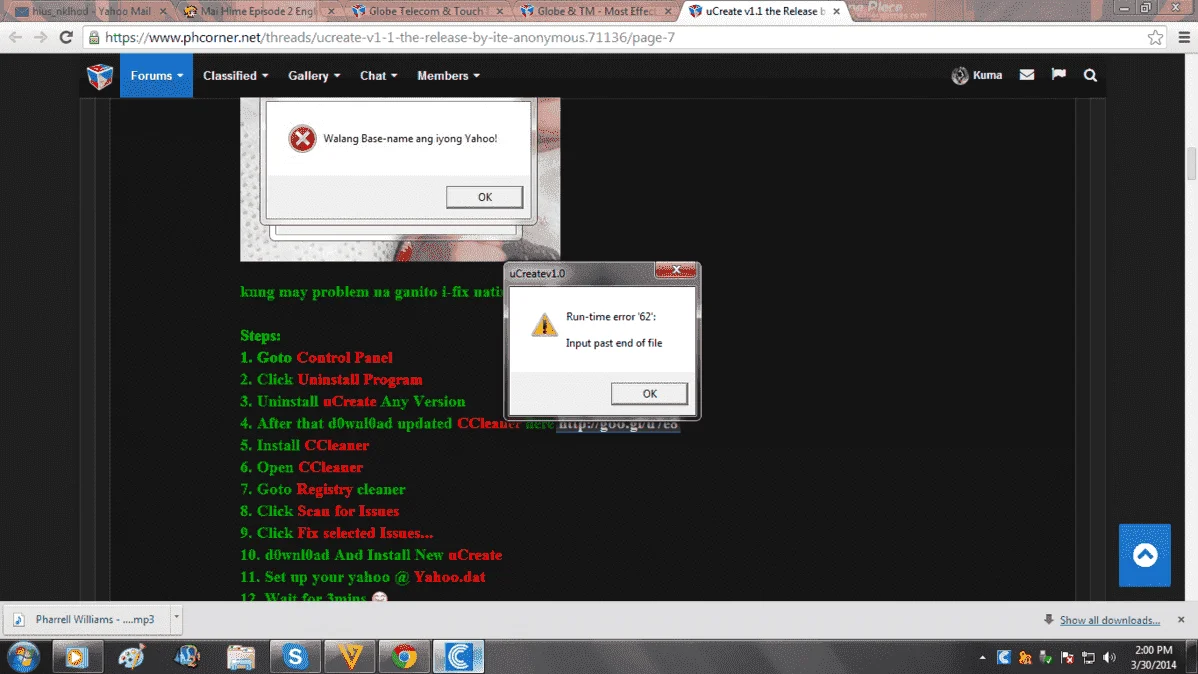Open Skype from the taskbar
The height and width of the screenshot is (674, 1198).
295,656
